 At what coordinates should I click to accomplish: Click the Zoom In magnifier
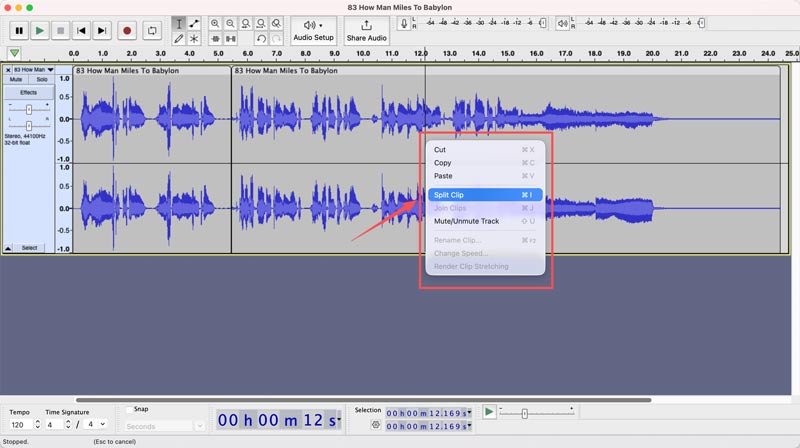[215, 23]
